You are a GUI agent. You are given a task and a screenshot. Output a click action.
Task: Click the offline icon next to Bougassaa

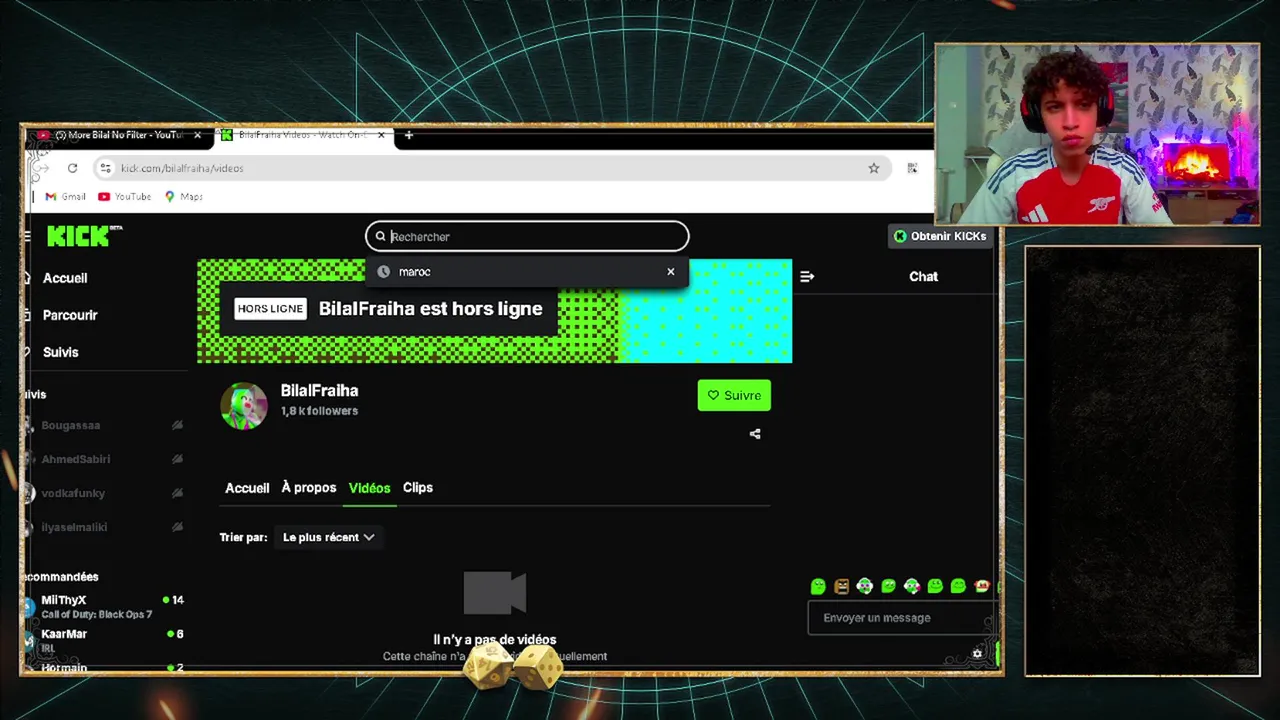(177, 425)
